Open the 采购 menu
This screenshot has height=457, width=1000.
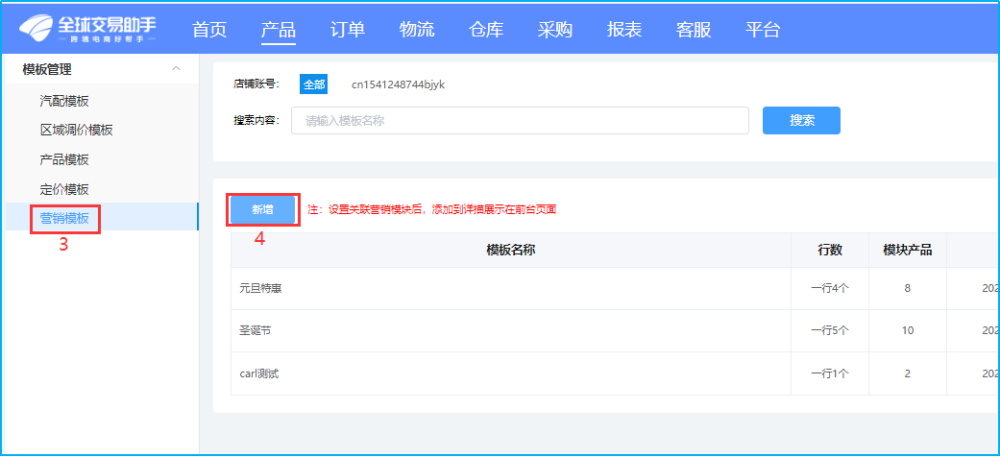[x=555, y=30]
